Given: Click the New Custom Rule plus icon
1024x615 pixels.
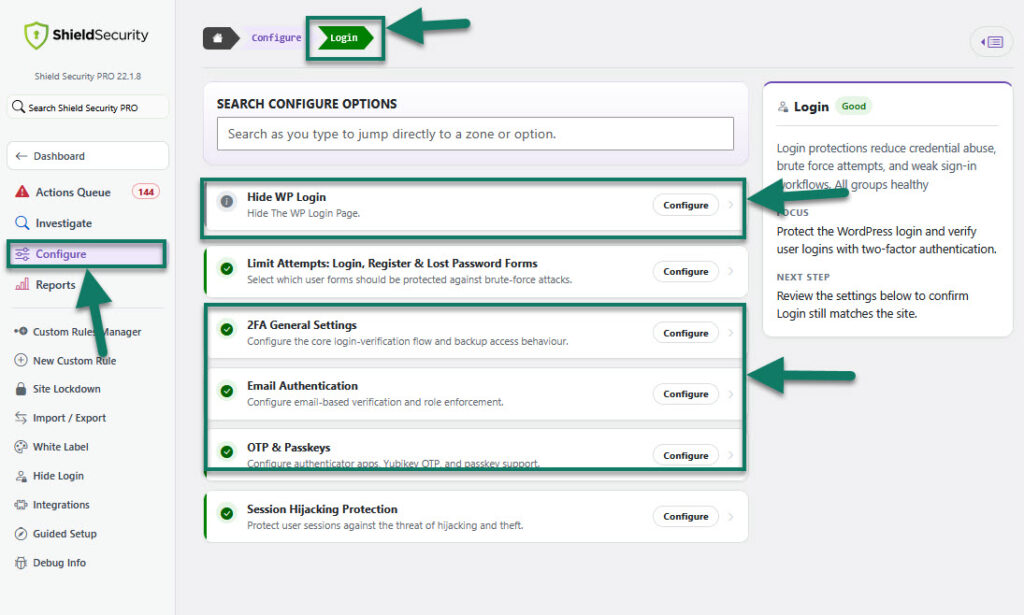Looking at the screenshot, I should point(21,360).
